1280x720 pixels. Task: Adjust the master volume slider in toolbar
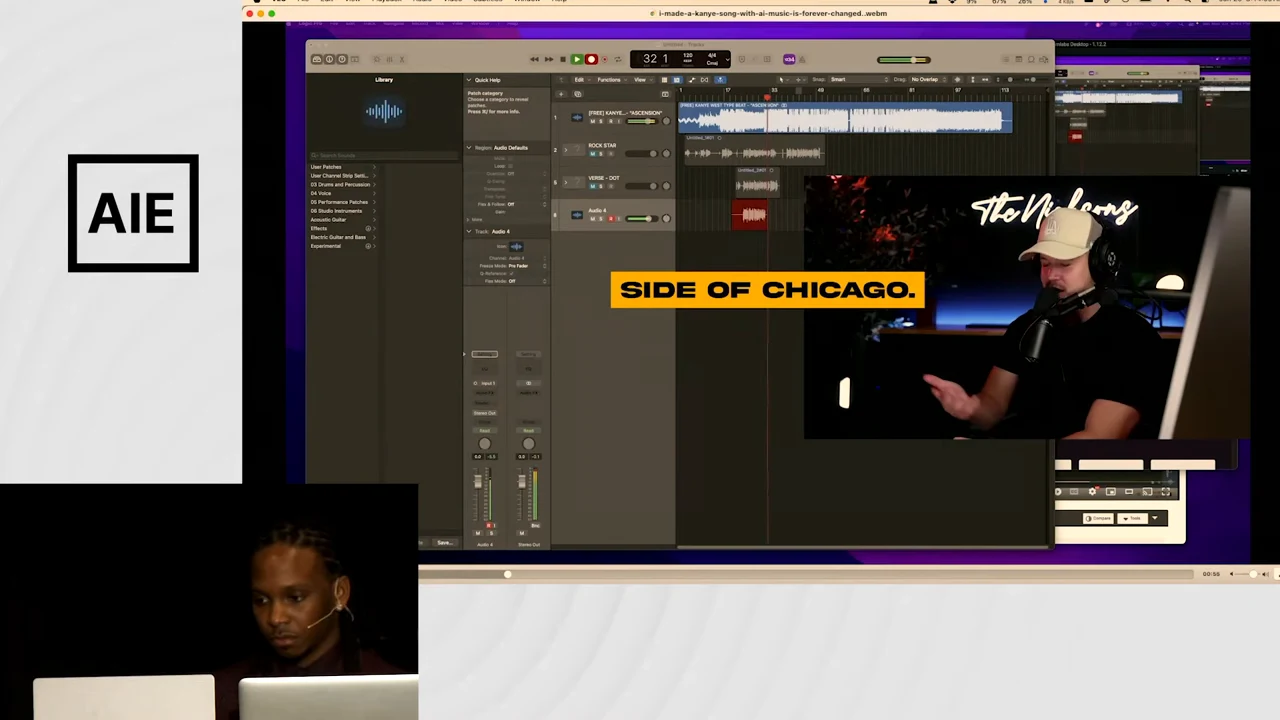click(x=904, y=60)
